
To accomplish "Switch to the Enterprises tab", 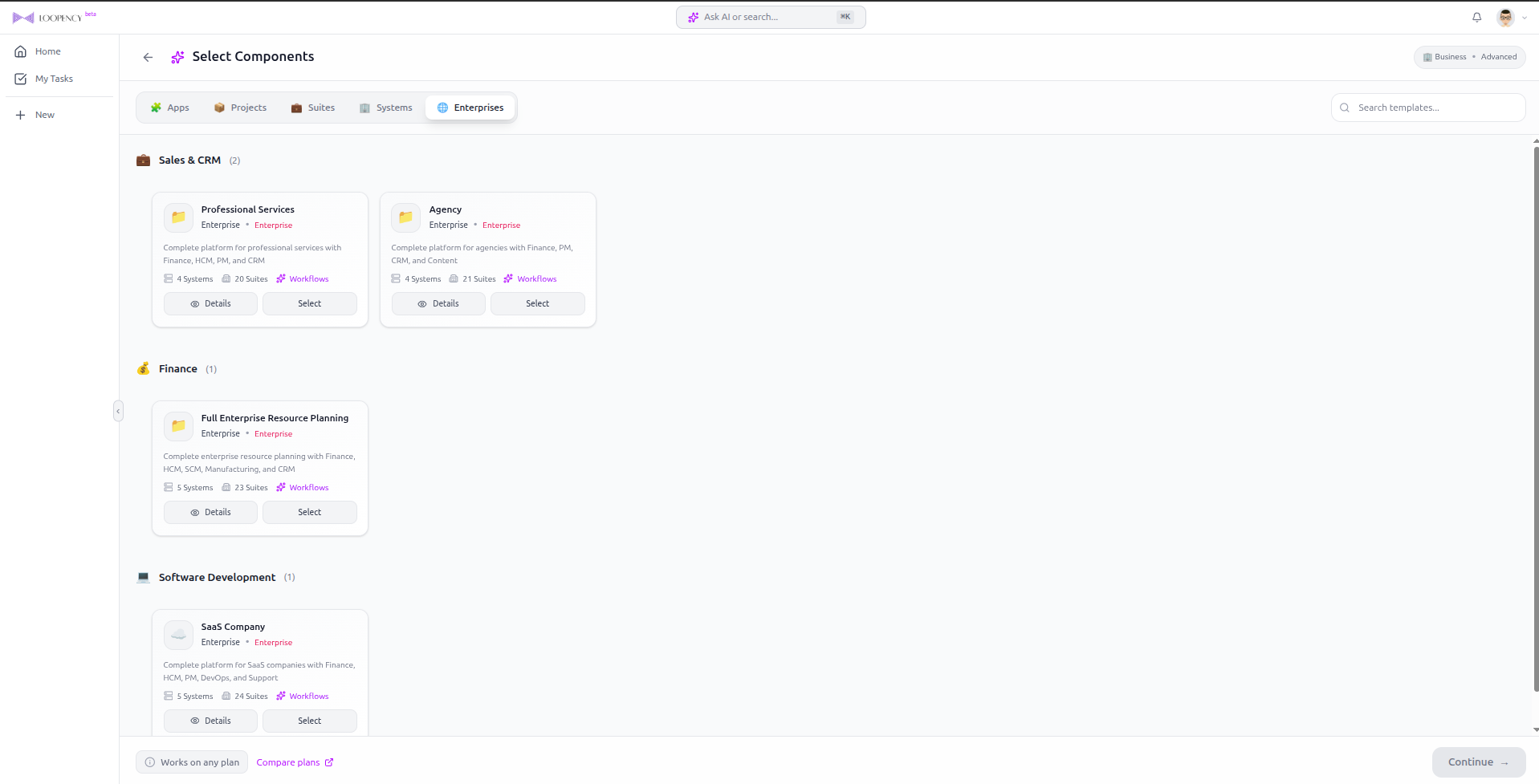I will tap(470, 107).
